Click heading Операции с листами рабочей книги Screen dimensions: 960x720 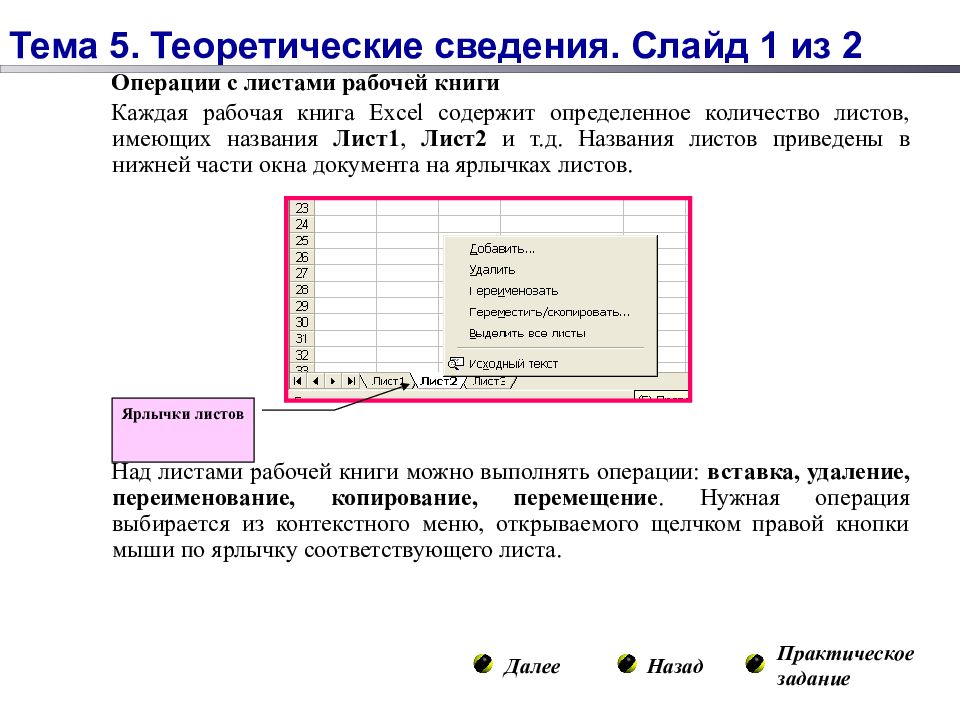click(x=306, y=83)
